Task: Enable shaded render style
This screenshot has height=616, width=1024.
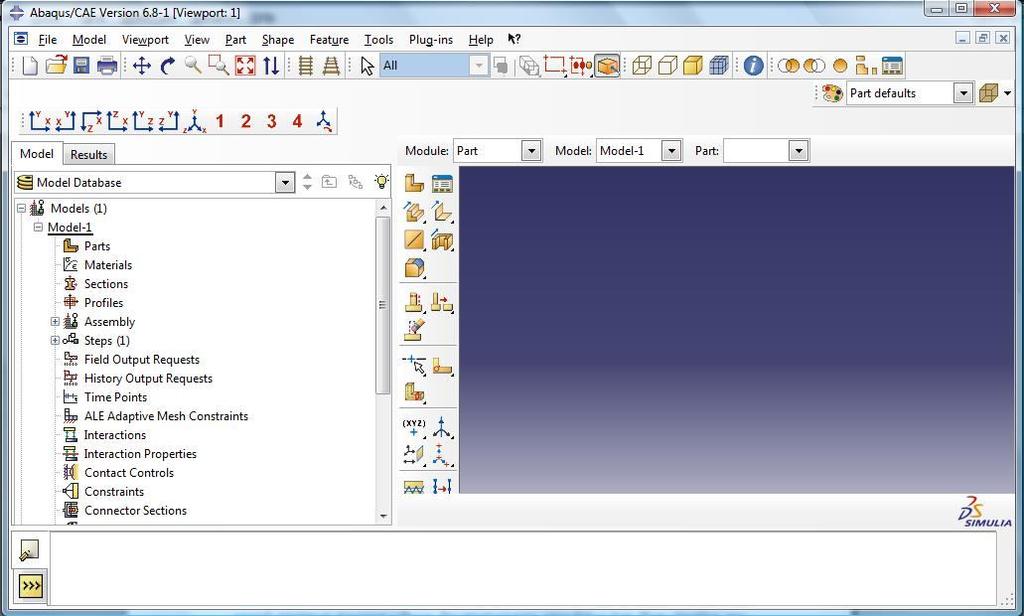Action: [x=693, y=65]
